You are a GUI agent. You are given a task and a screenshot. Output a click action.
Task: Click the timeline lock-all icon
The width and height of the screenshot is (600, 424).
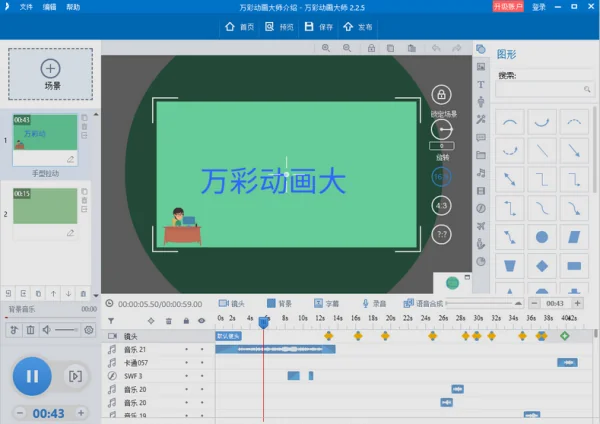pyautogui.click(x=186, y=321)
